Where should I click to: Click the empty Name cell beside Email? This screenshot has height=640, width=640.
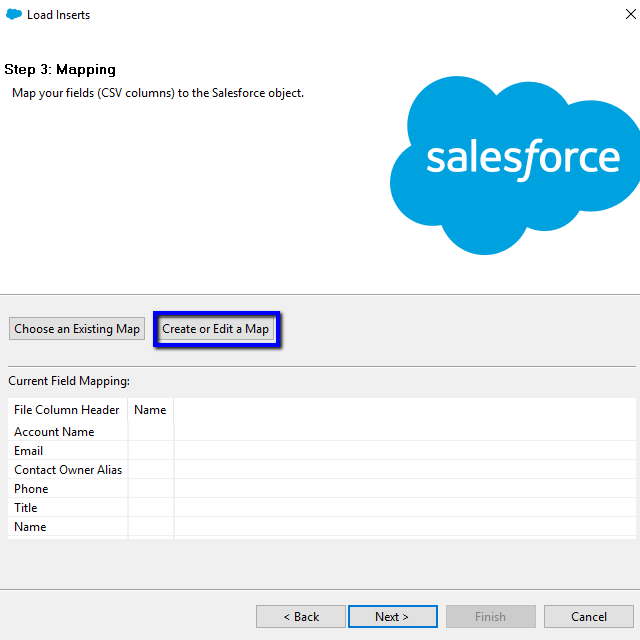point(150,451)
